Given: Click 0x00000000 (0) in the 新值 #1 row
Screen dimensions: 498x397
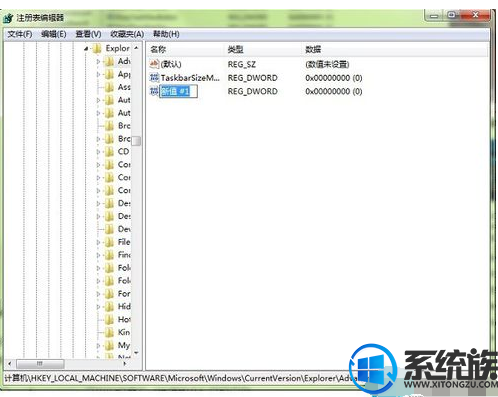Looking at the screenshot, I should click(x=334, y=91).
